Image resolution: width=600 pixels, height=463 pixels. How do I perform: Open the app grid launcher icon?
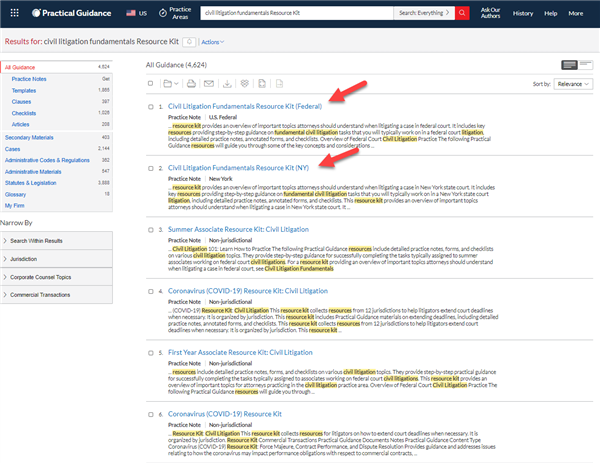click(15, 13)
